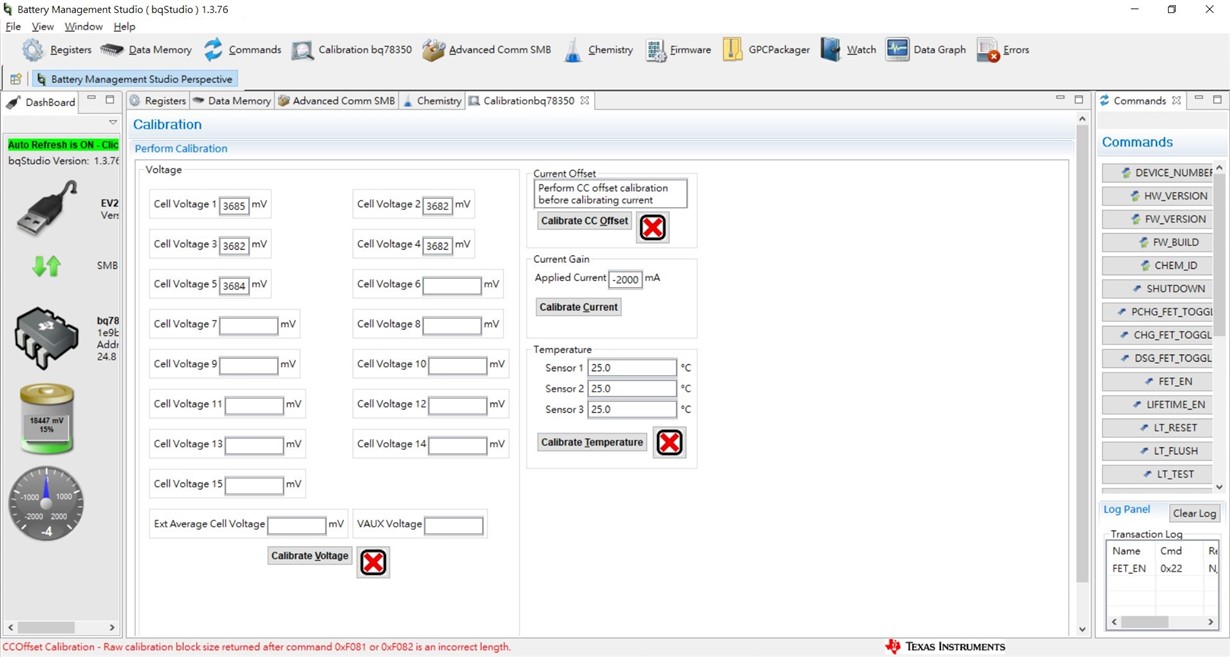Focus the Cell Voltage 1 input field
This screenshot has width=1230, height=657.
pyautogui.click(x=234, y=205)
